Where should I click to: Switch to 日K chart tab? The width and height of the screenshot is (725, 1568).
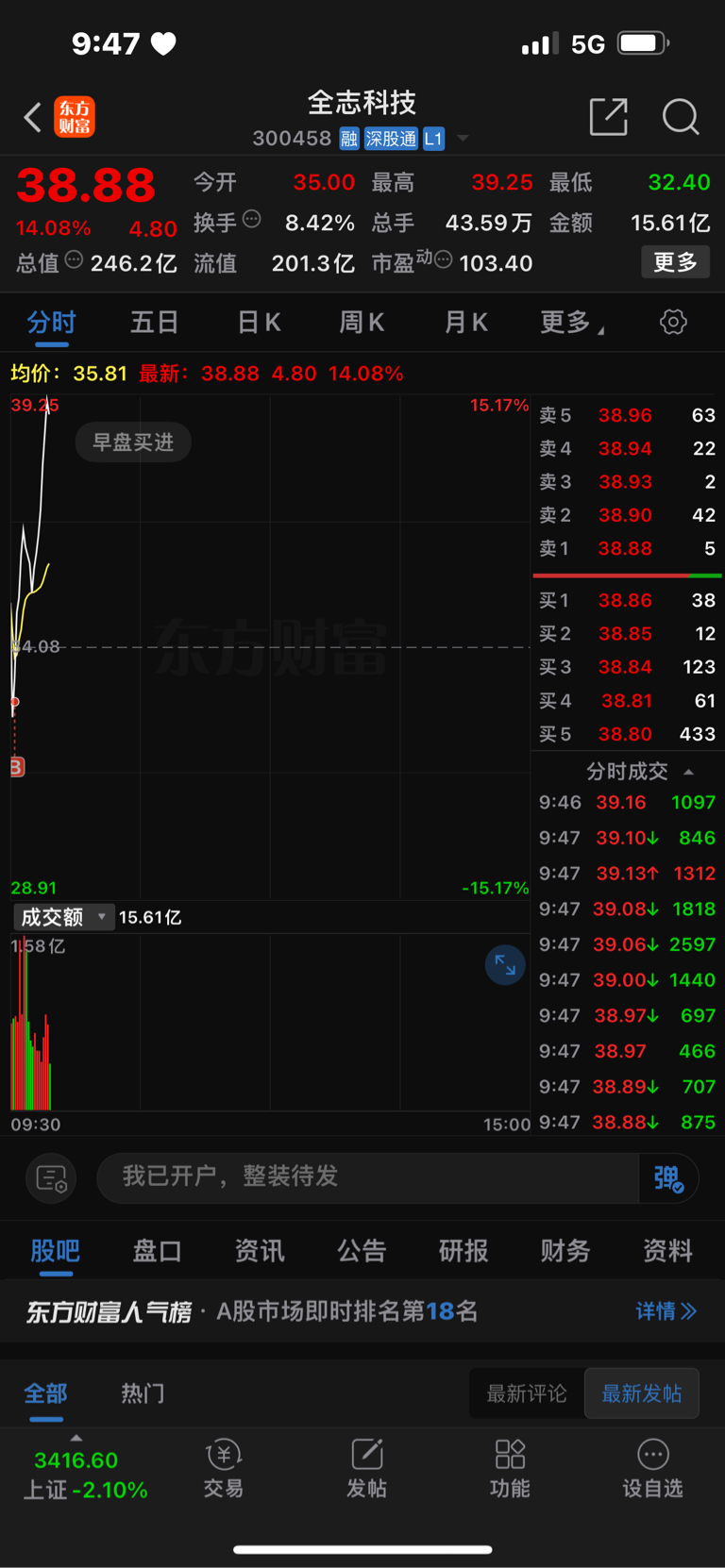point(259,323)
